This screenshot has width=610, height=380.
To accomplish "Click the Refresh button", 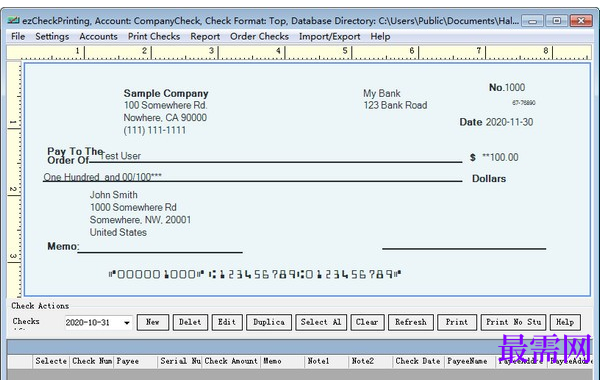I will (411, 322).
